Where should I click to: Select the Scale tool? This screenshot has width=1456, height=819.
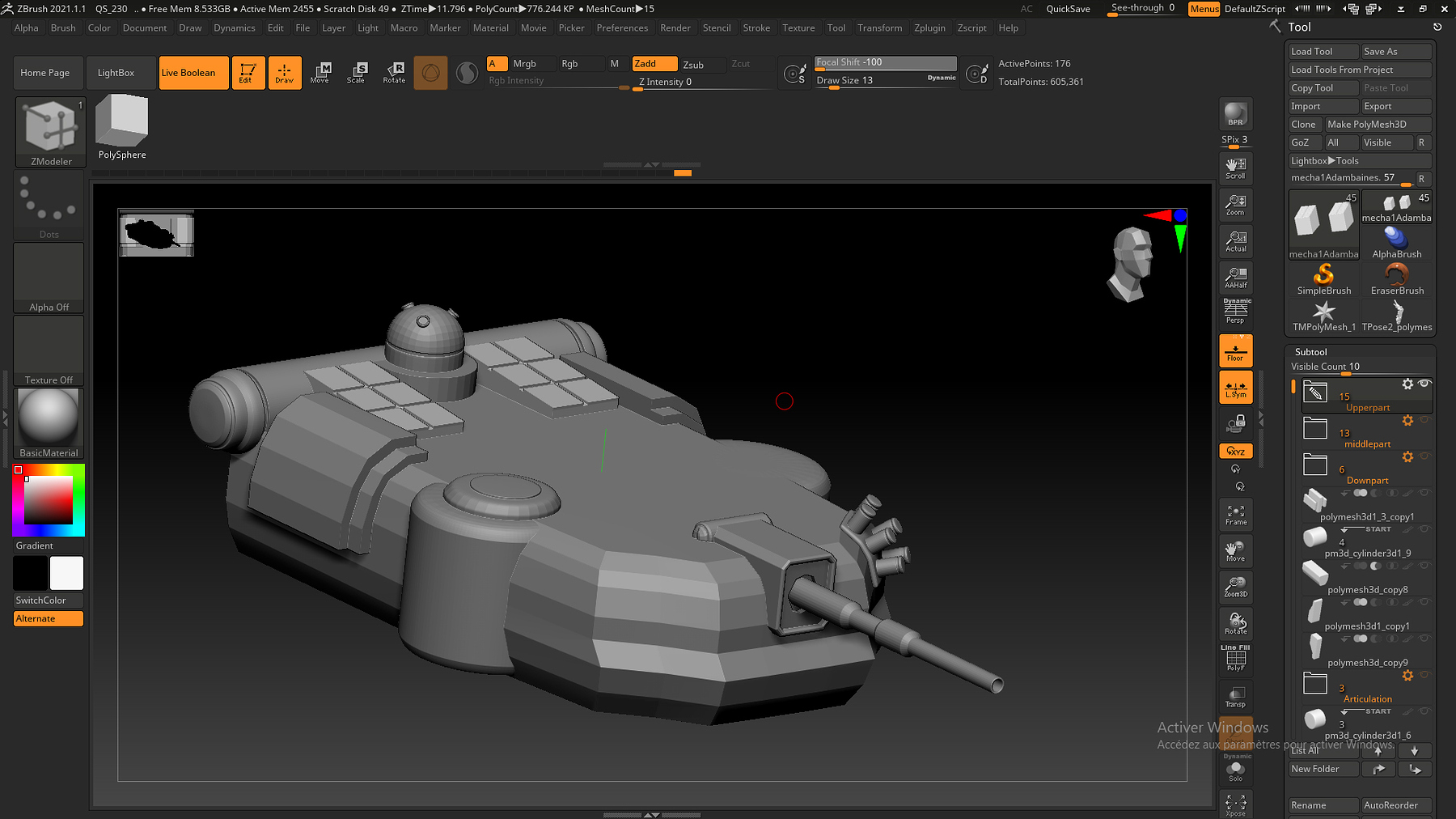tap(358, 72)
